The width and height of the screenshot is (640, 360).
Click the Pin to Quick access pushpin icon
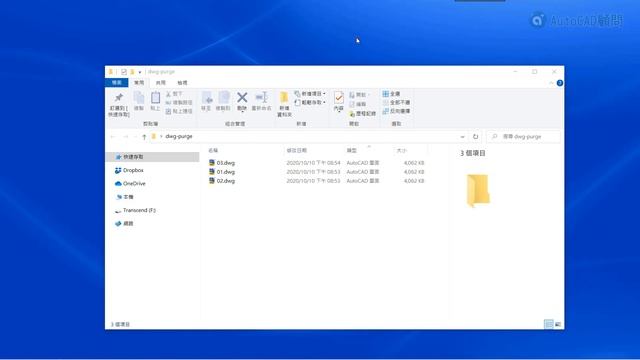119,98
